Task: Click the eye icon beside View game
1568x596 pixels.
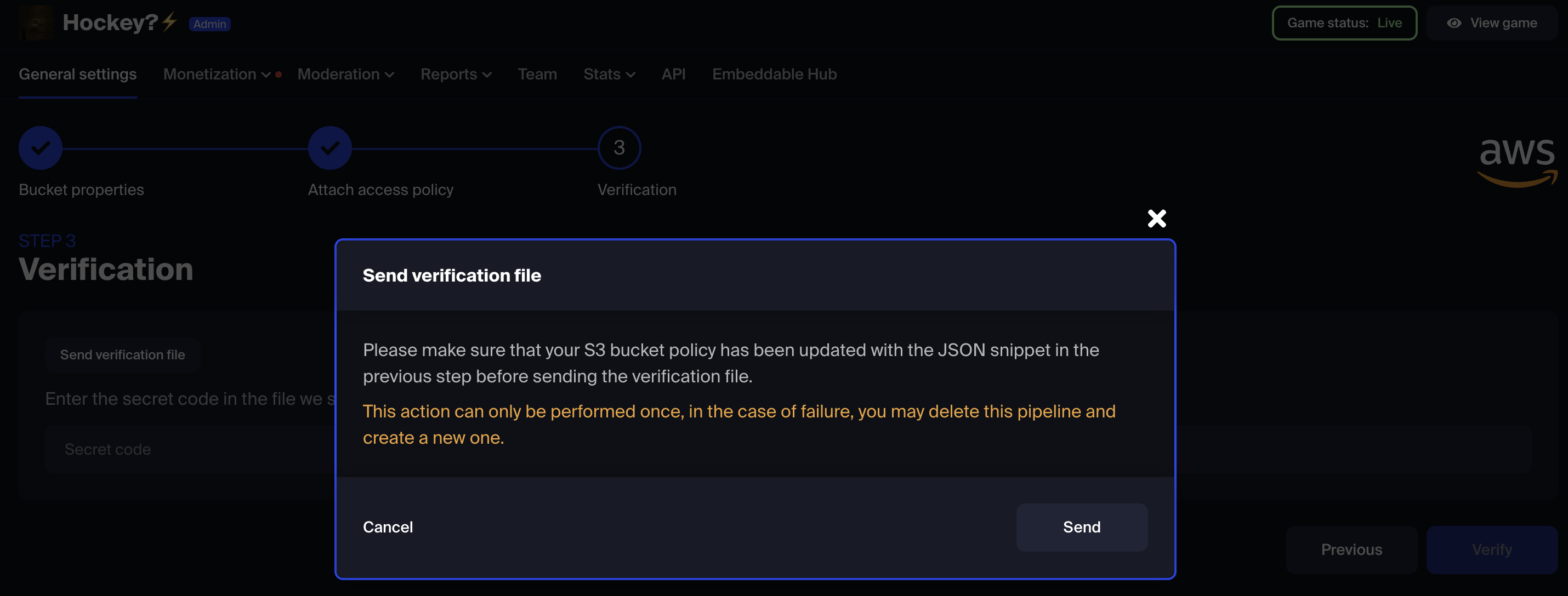Action: click(1455, 22)
